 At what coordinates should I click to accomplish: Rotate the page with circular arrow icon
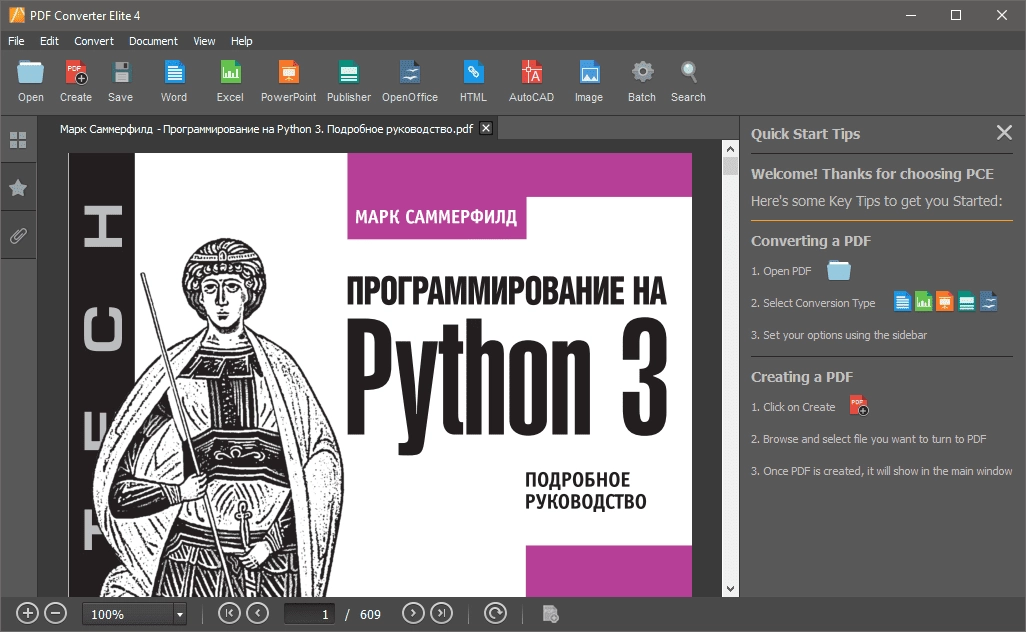pos(495,613)
